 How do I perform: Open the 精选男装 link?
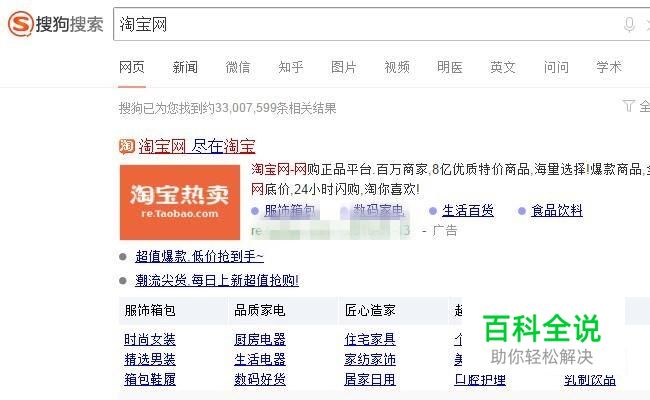pyautogui.click(x=150, y=359)
